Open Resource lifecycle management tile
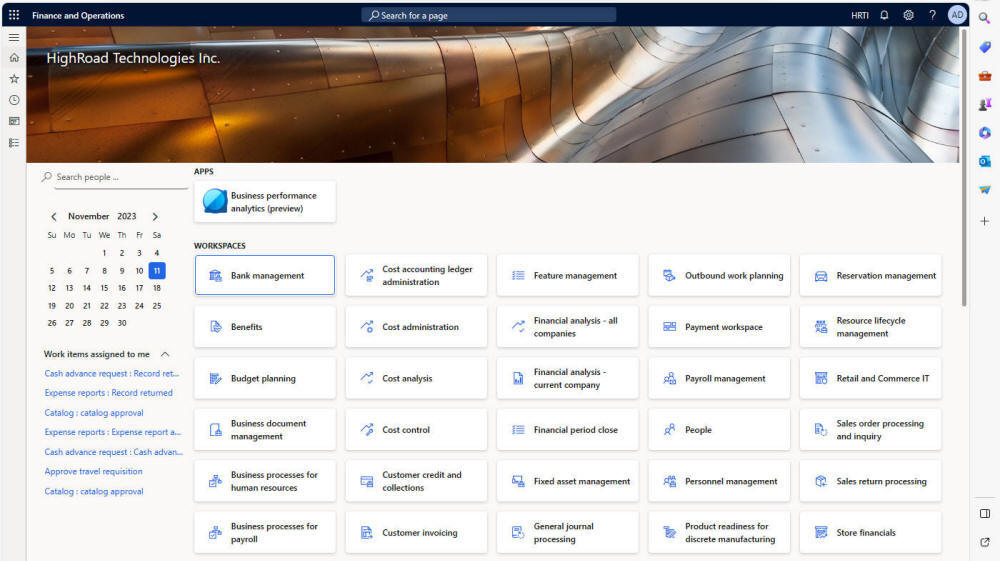Image resolution: width=1000 pixels, height=561 pixels. point(871,327)
